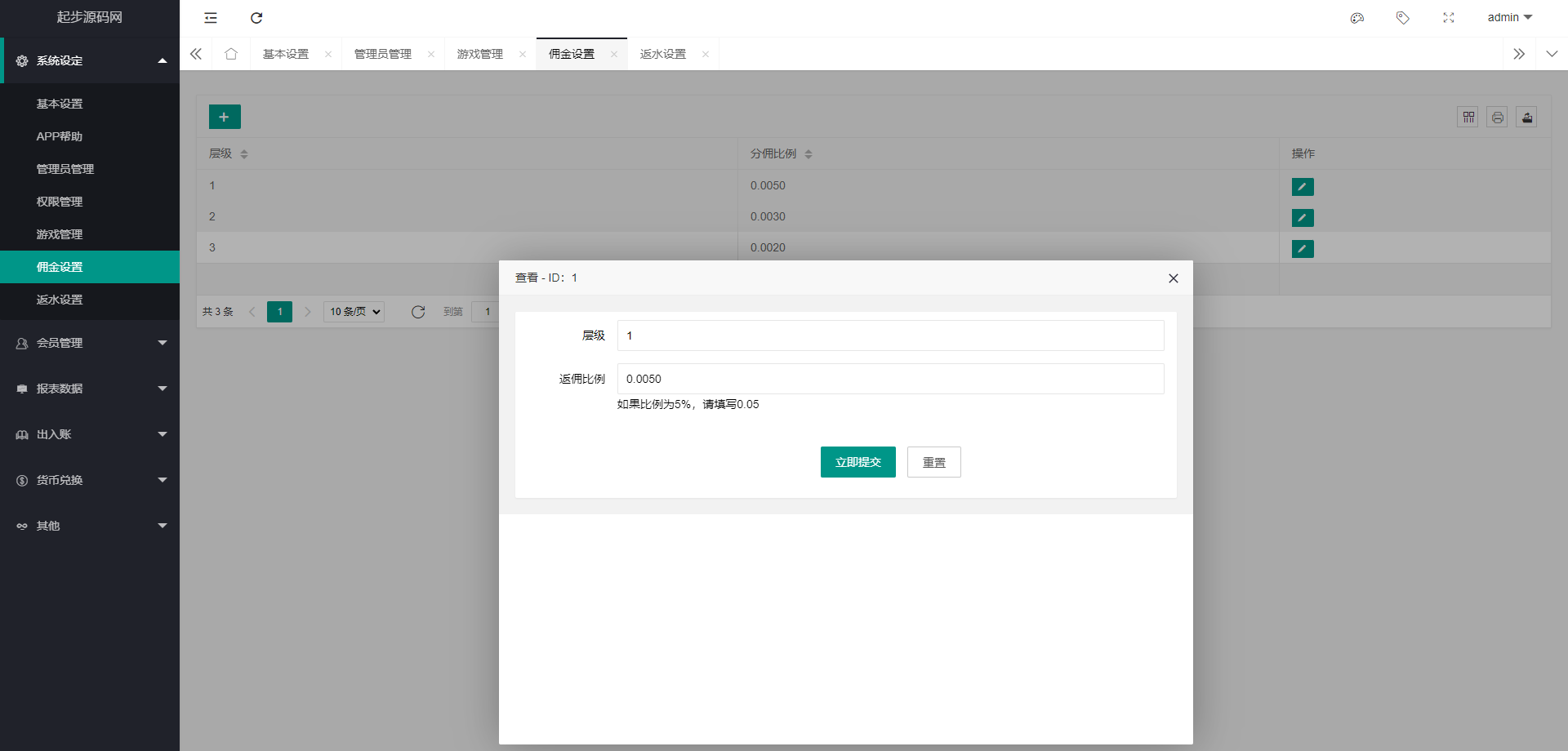
Task: Expand the 会员管理 sidebar menu
Action: (90, 343)
